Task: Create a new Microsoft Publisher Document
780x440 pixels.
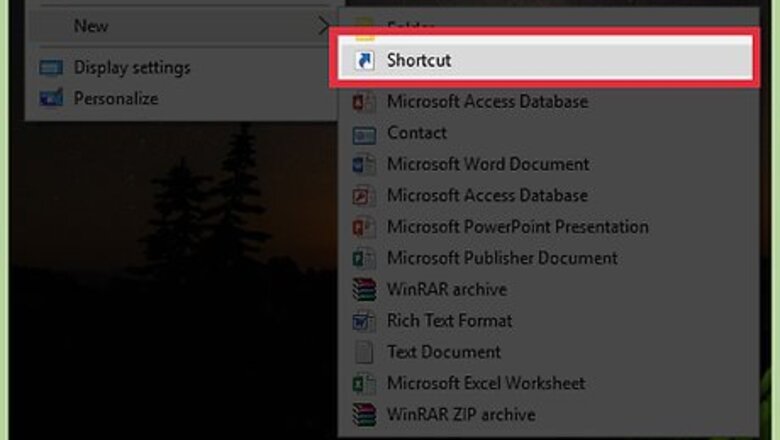Action: pyautogui.click(x=549, y=258)
